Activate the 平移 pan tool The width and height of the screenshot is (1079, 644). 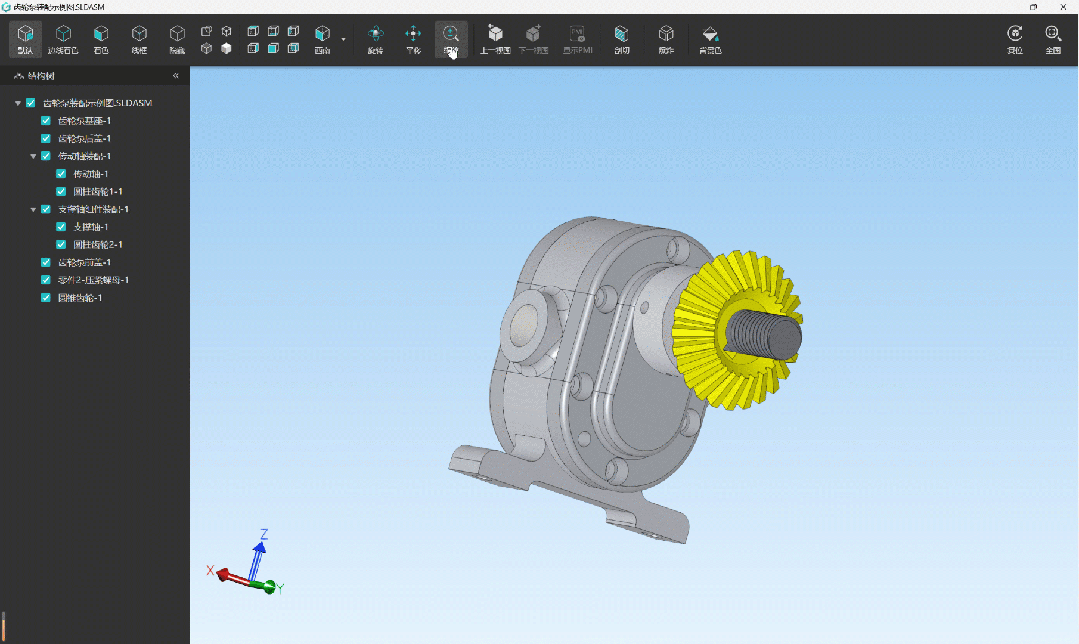[413, 39]
